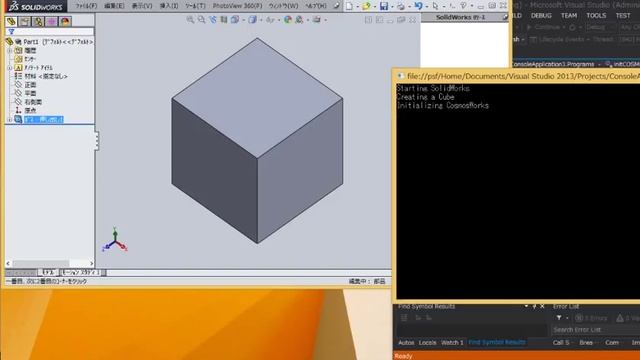Open the PhotoView 360(P) menu
Viewport: 640px width, 360px height.
(x=238, y=6)
